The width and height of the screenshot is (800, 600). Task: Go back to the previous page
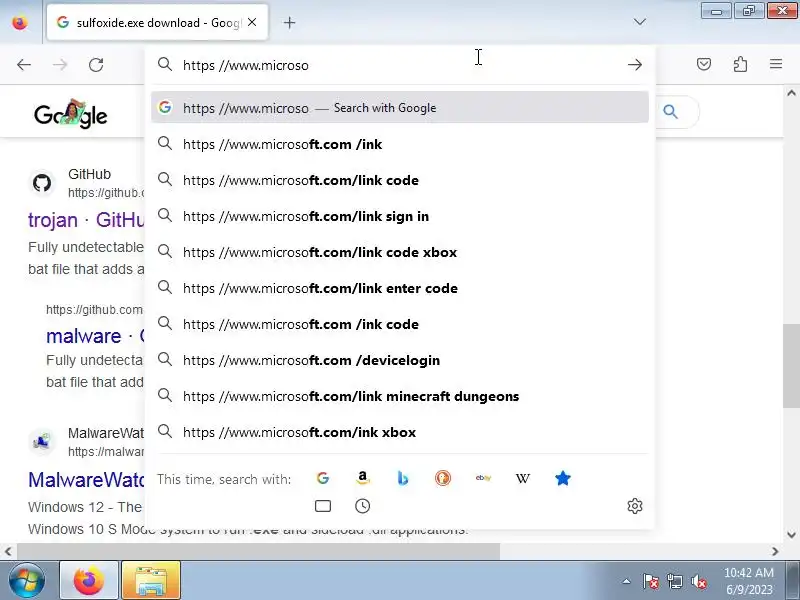[23, 65]
